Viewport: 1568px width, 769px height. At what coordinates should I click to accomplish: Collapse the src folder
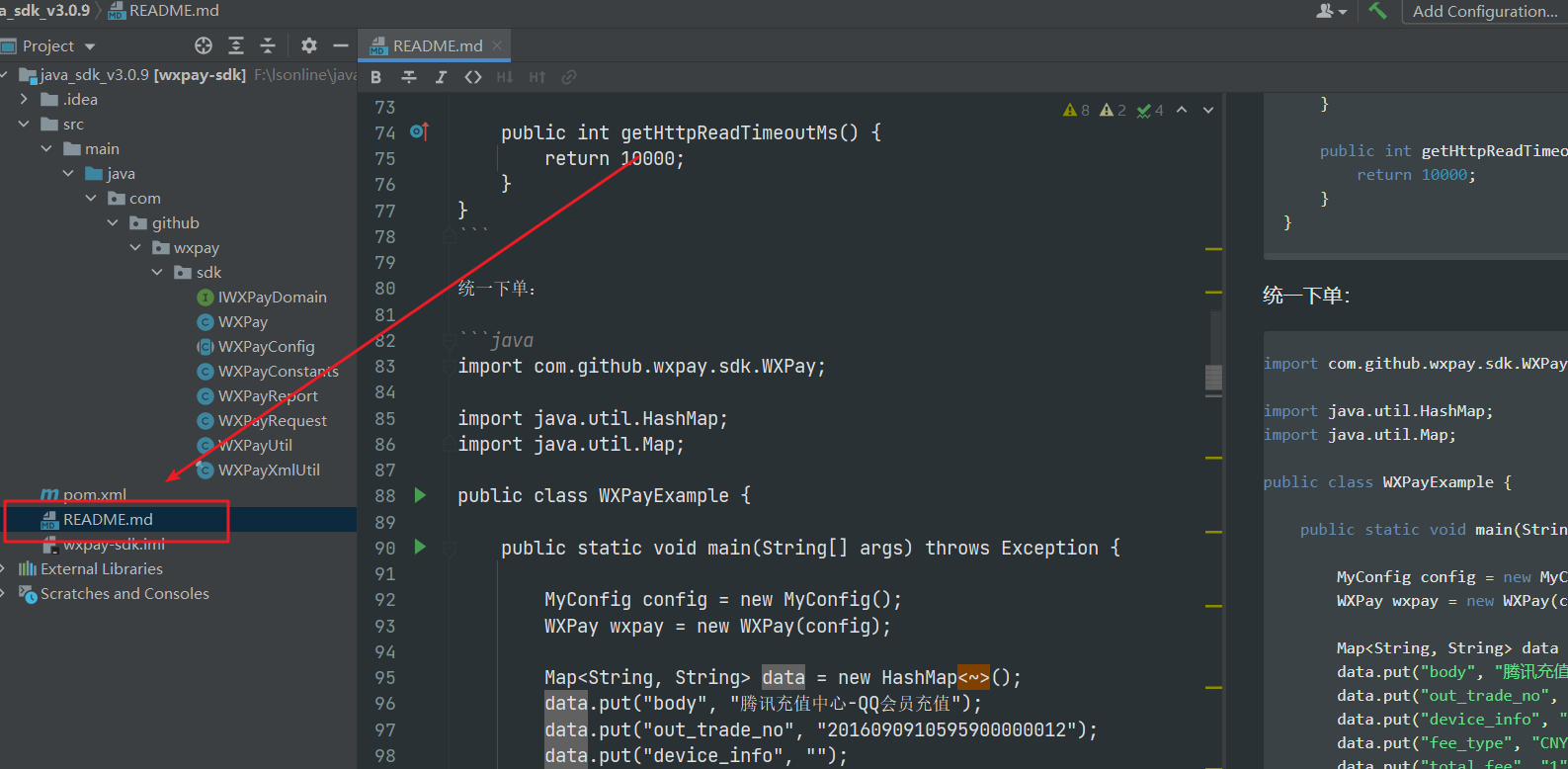[x=24, y=124]
